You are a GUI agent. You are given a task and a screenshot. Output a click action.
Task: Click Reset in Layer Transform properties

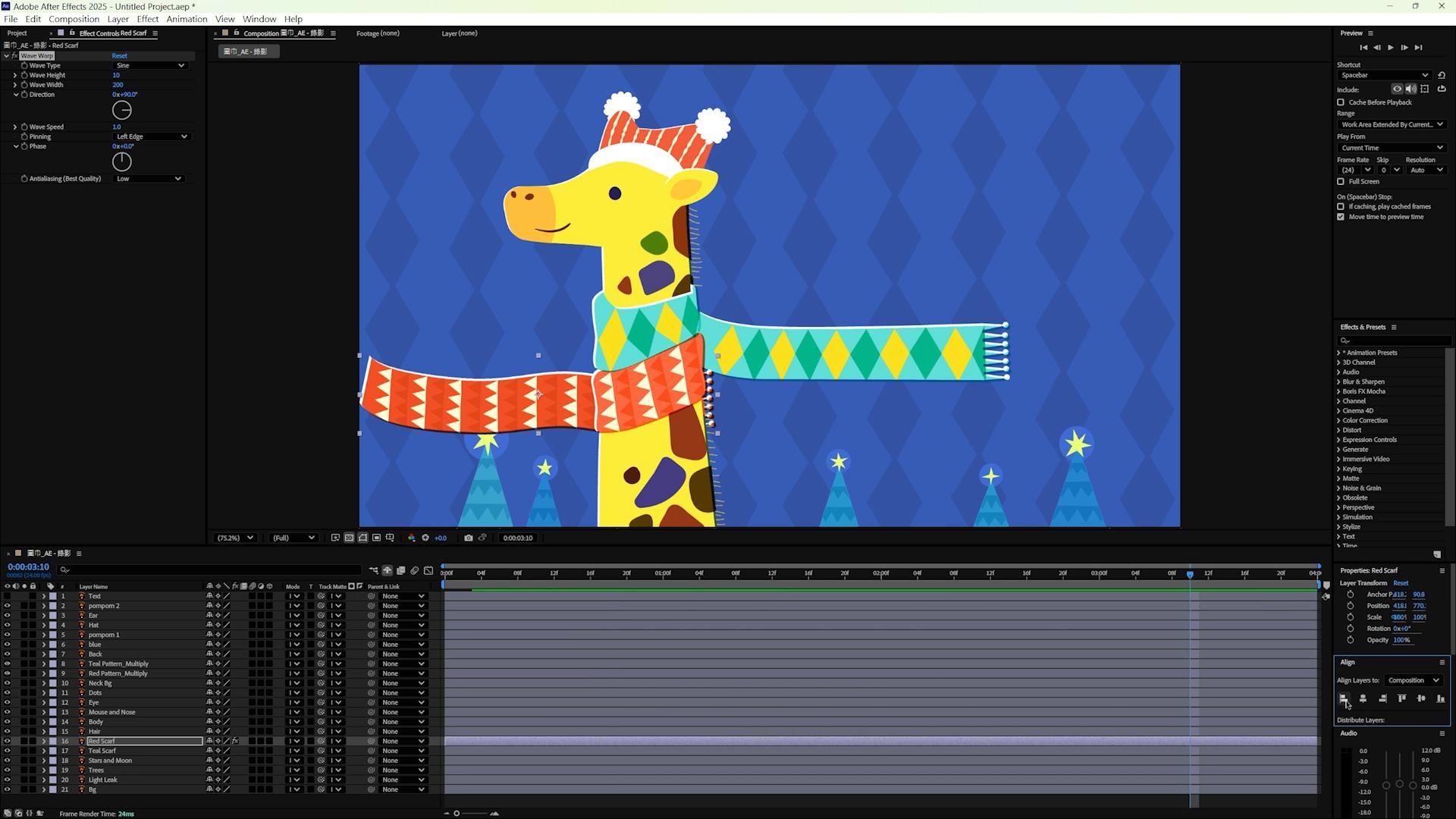[1400, 583]
